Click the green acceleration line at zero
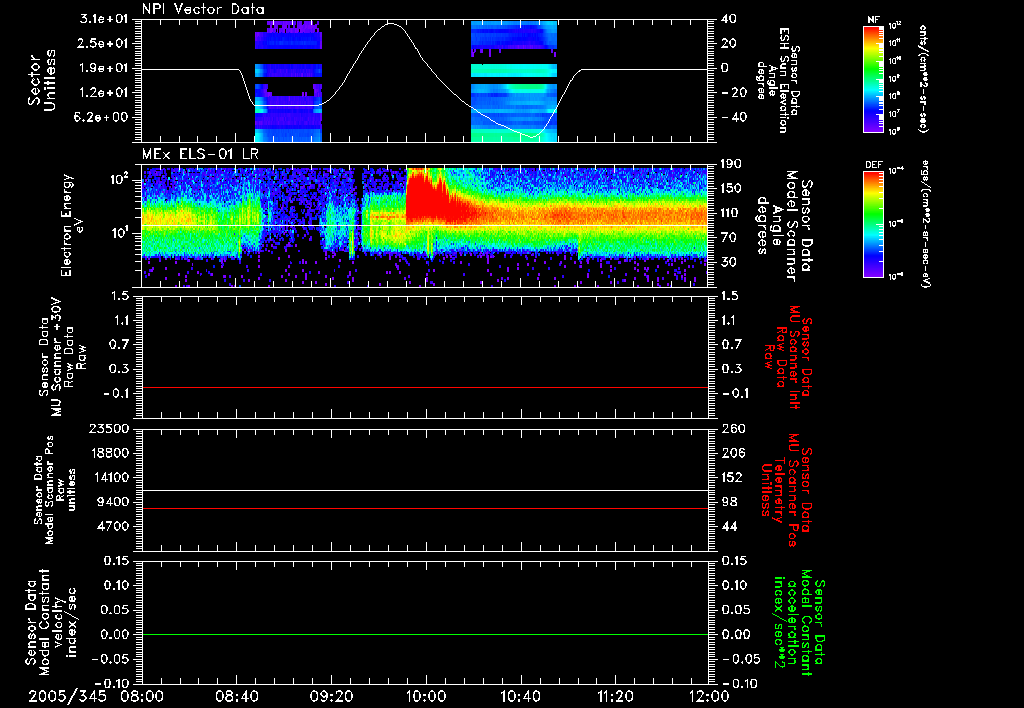Screen dimensions: 1024x708 [425, 634]
